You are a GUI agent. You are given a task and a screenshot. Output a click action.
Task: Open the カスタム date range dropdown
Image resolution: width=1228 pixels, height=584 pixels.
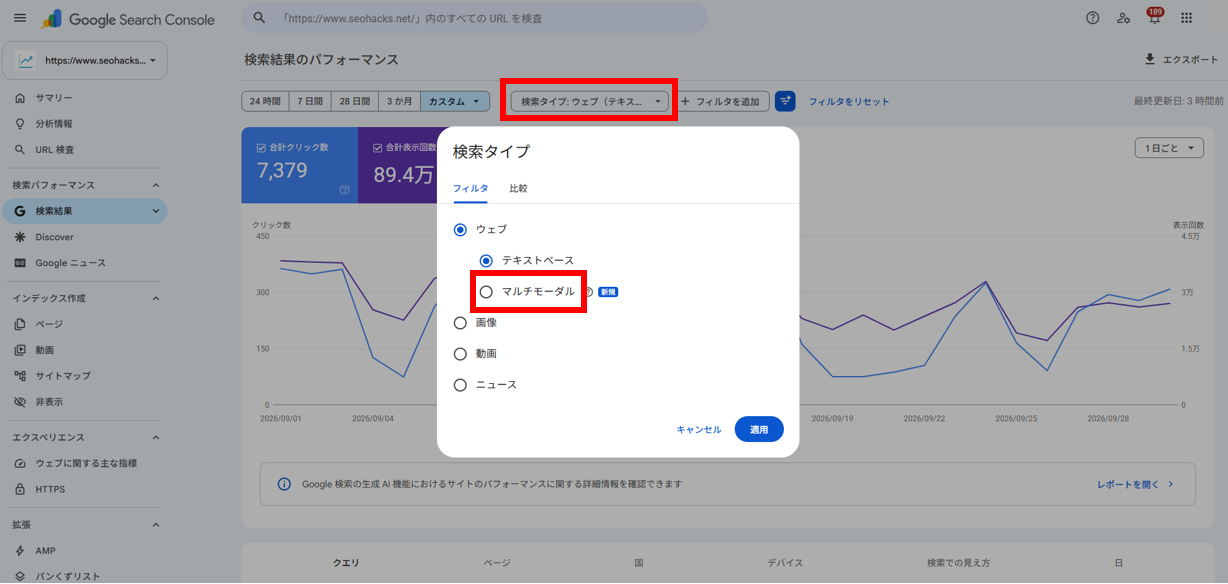tap(455, 101)
